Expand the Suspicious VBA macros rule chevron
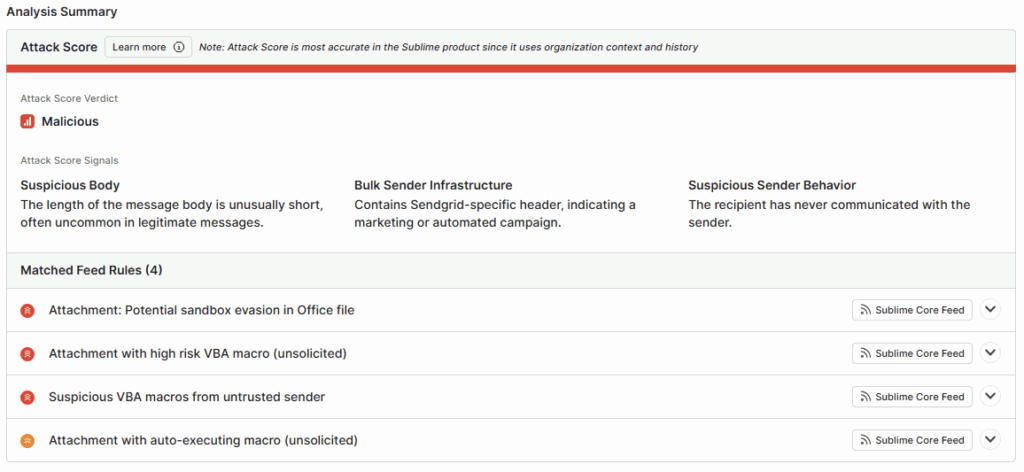The height and width of the screenshot is (472, 1024). (x=990, y=396)
